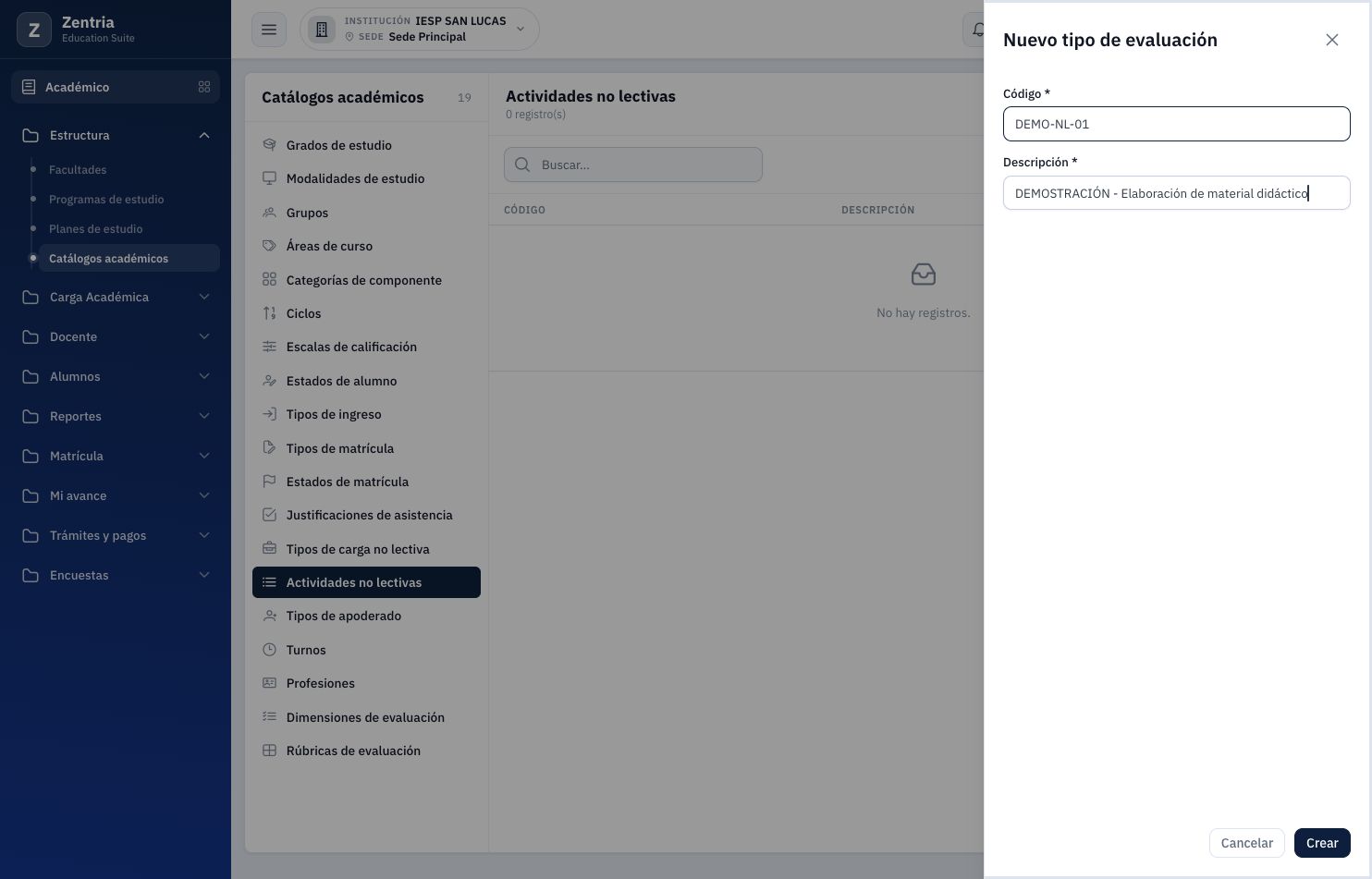Click the Profesiones ID card icon

pos(269,683)
